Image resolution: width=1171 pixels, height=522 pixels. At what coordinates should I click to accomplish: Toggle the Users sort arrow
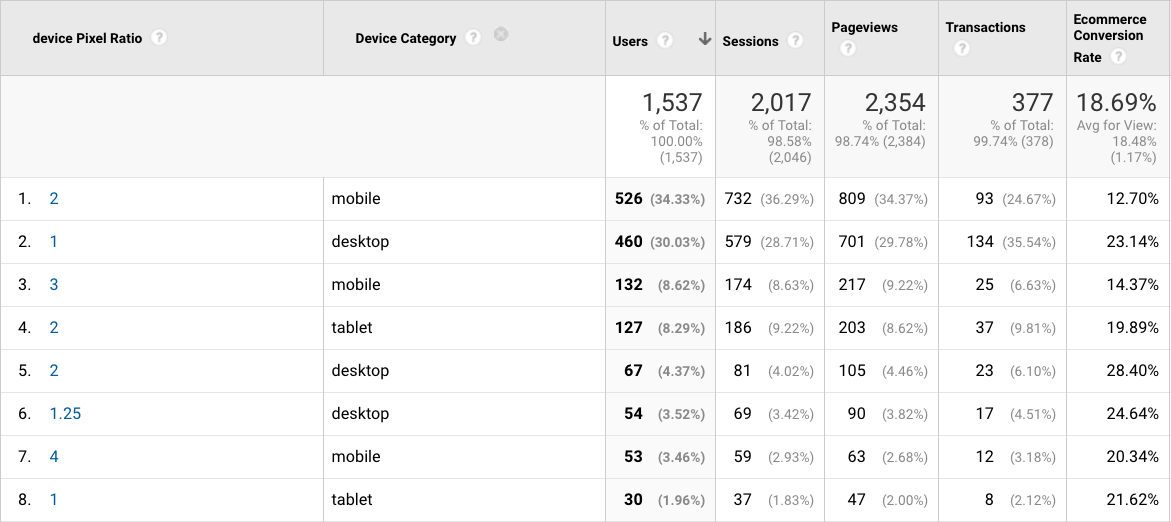click(x=704, y=39)
